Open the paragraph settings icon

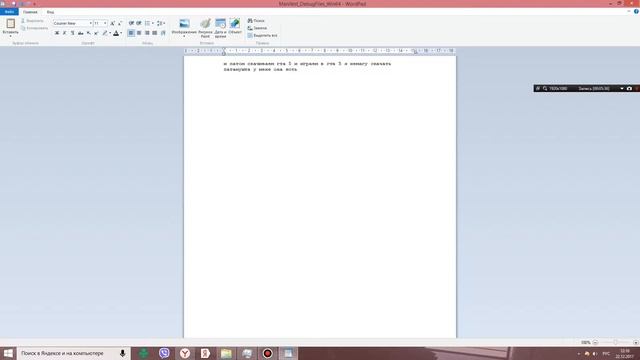click(x=163, y=33)
